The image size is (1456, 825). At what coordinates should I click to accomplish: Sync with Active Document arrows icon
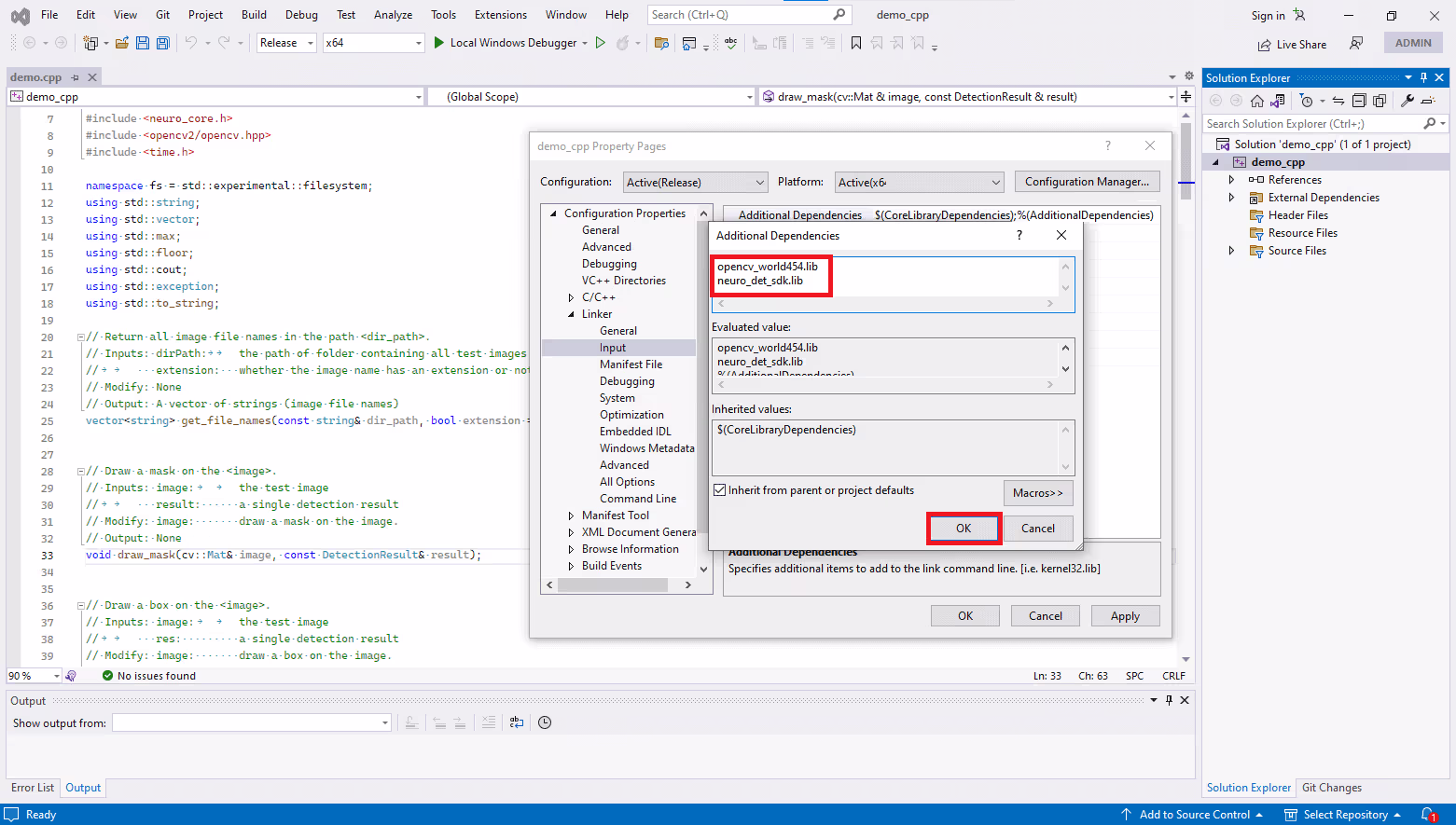click(1338, 101)
